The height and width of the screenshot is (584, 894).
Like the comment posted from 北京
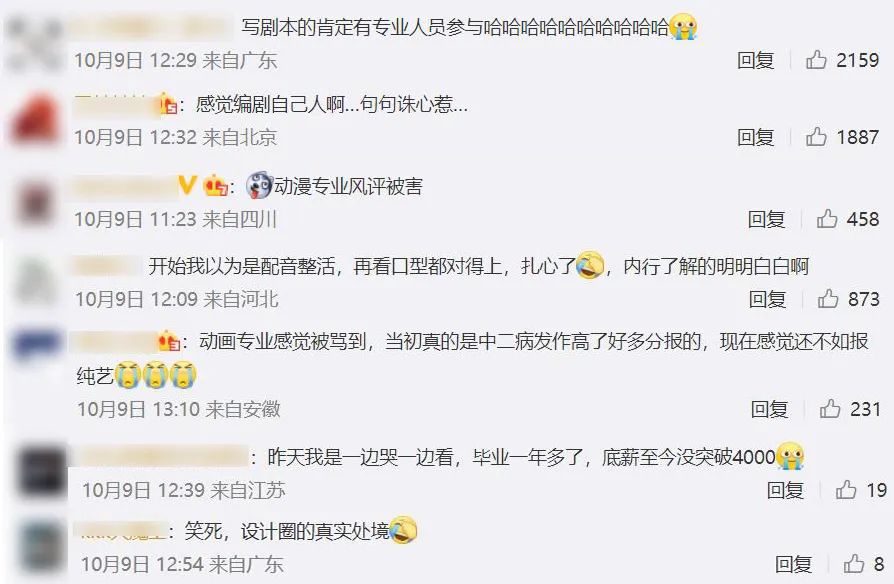816,137
